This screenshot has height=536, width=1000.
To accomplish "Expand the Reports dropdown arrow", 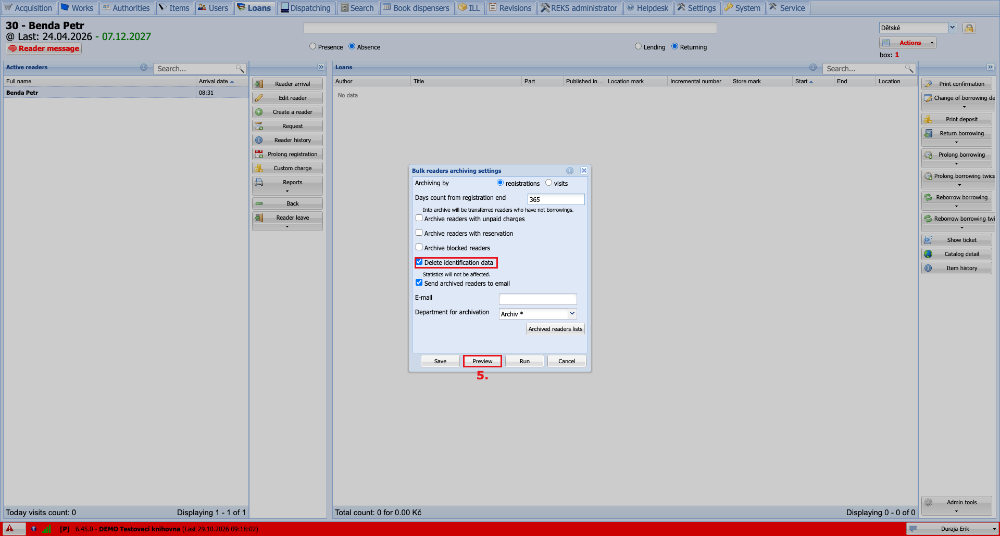I will pos(287,191).
